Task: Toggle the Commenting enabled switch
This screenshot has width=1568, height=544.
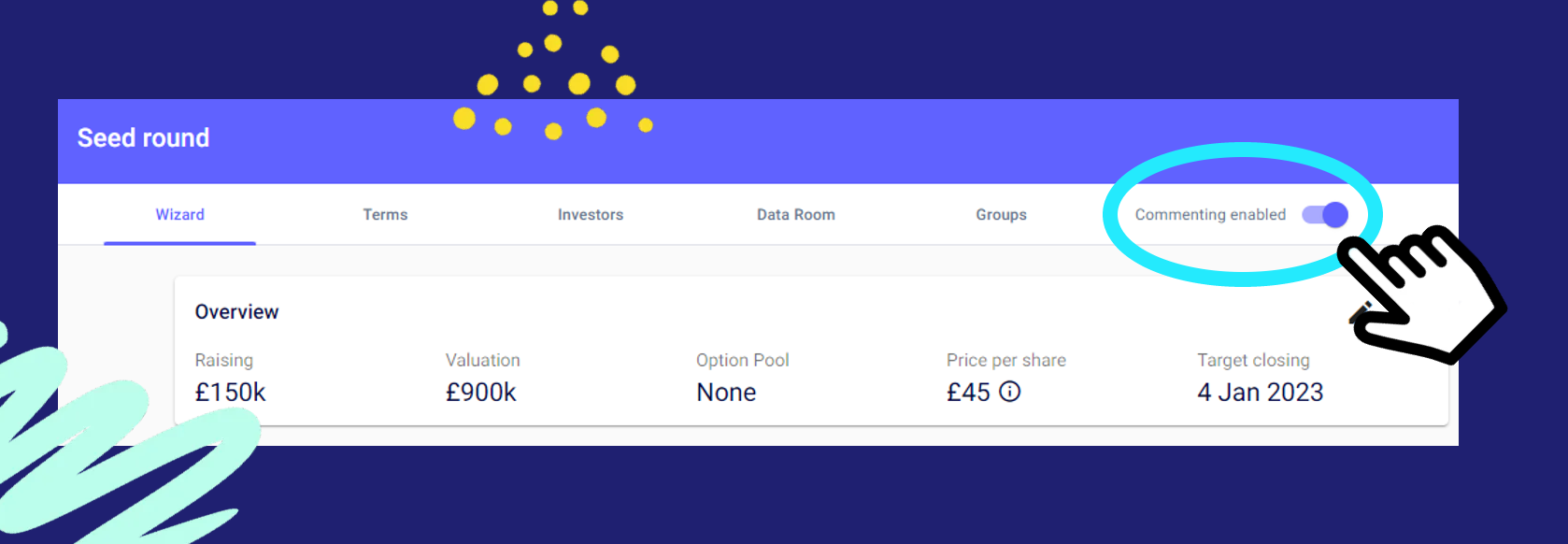Action: tap(1326, 215)
